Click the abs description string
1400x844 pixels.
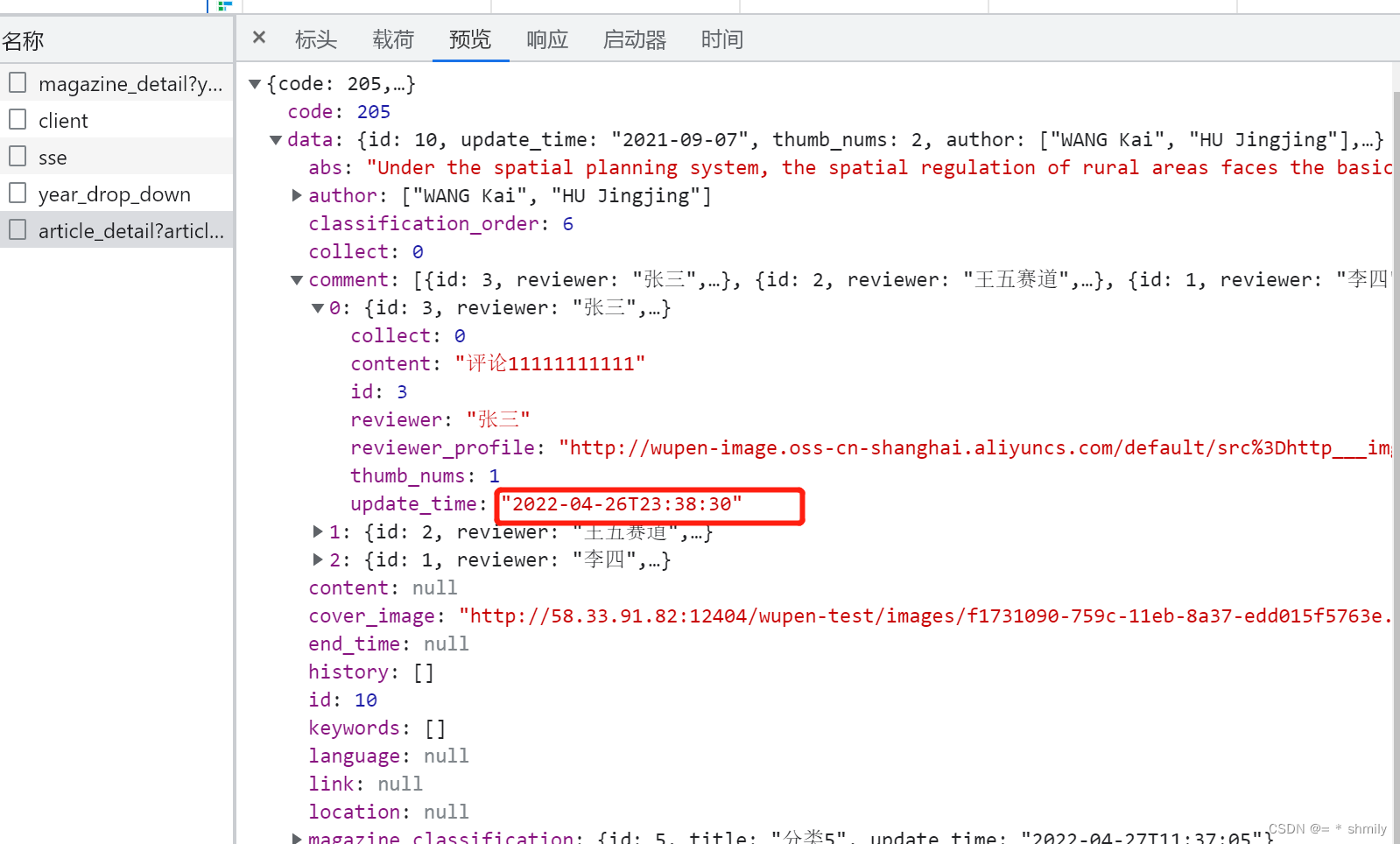(879, 168)
